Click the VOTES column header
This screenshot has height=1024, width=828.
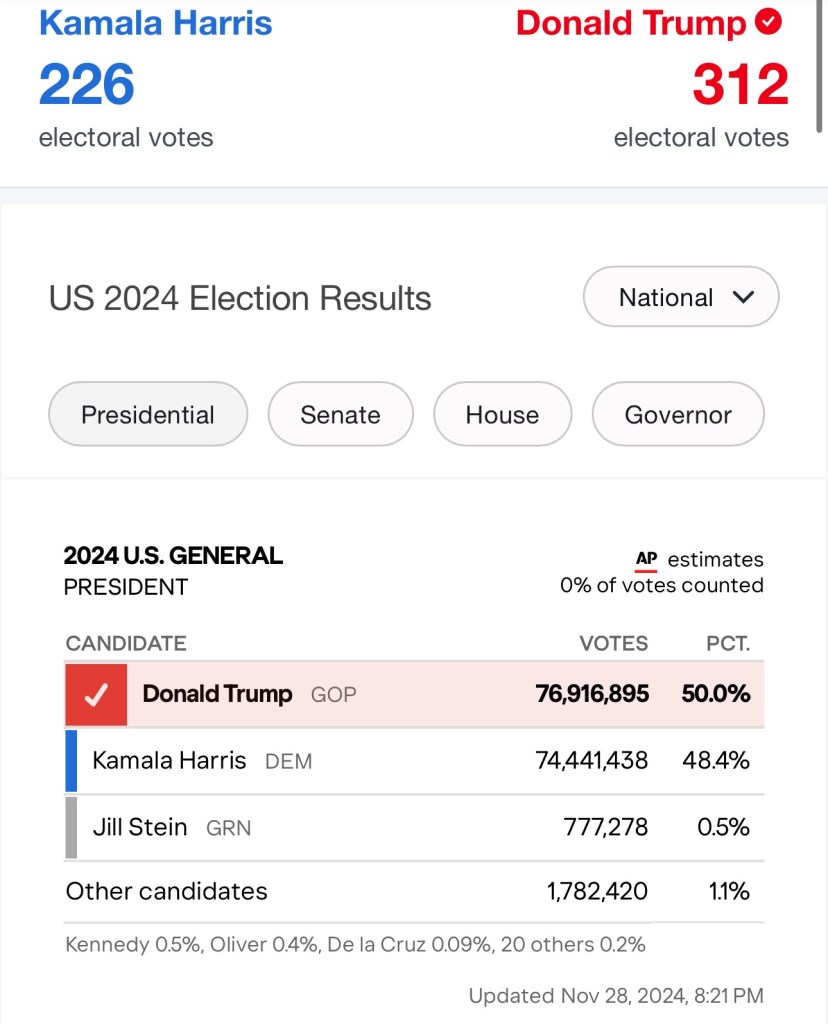point(613,643)
